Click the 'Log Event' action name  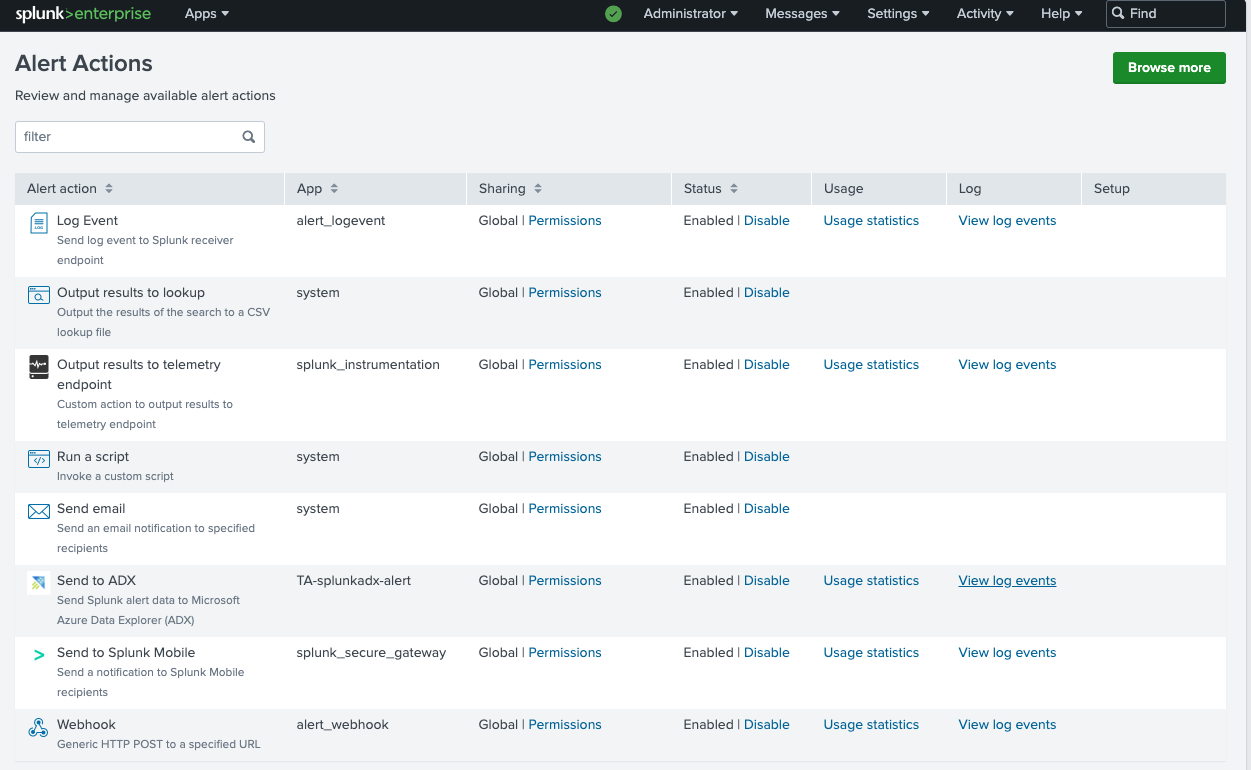(x=88, y=221)
